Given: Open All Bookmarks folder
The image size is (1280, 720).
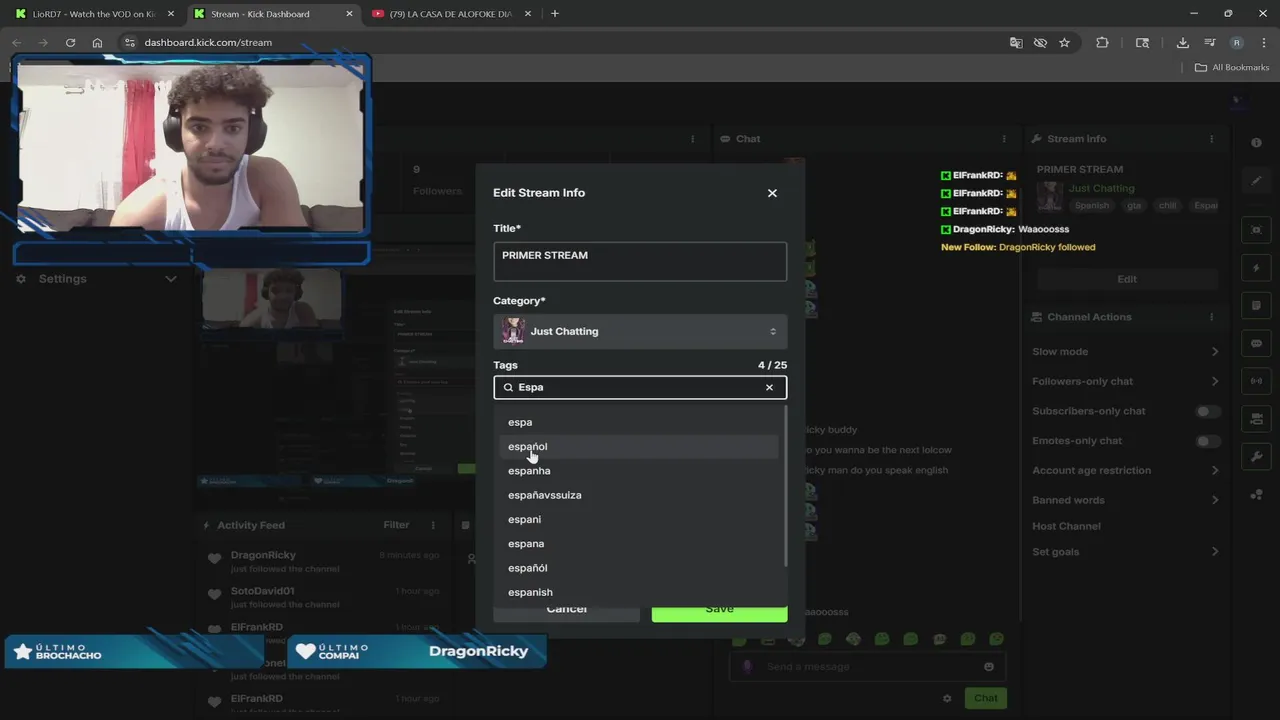Looking at the screenshot, I should 1232,68.
